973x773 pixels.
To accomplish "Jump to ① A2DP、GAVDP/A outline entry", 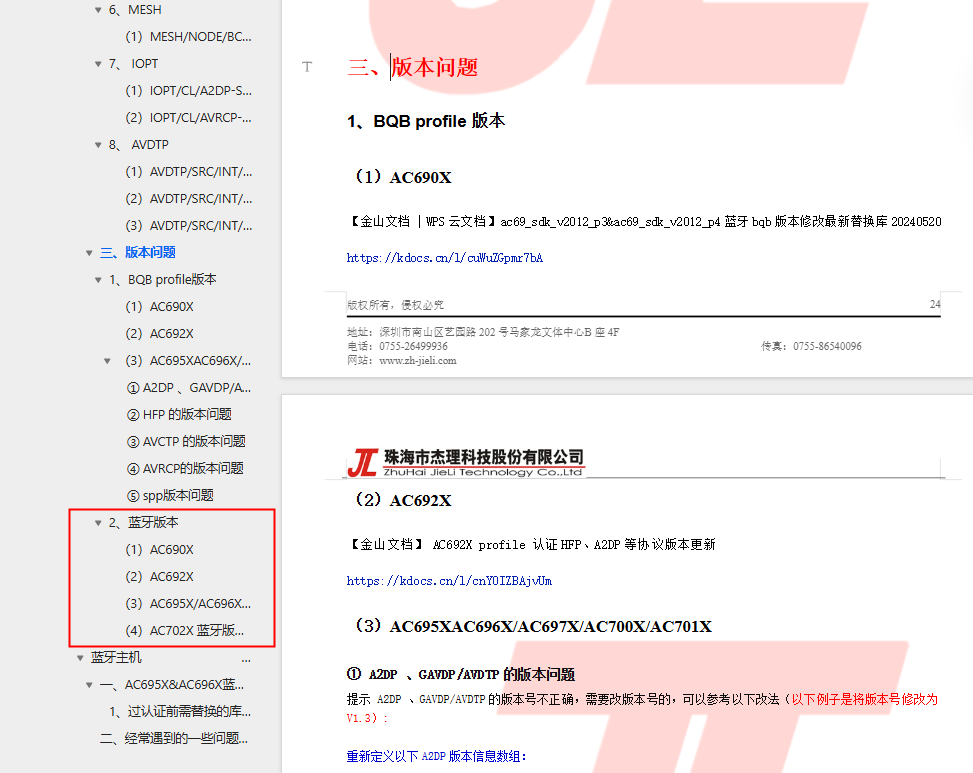I will coord(189,388).
